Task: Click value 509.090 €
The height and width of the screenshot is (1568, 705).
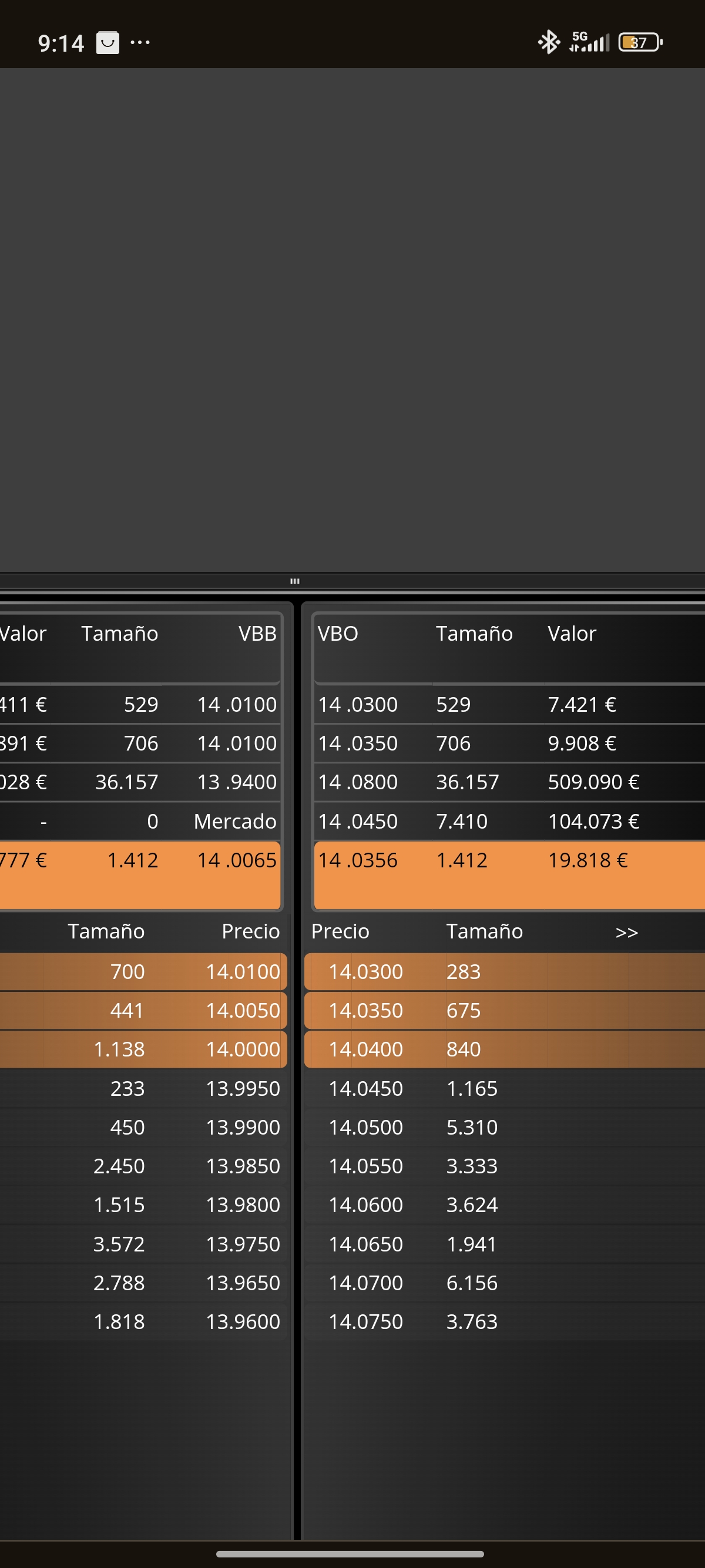Action: coord(593,782)
